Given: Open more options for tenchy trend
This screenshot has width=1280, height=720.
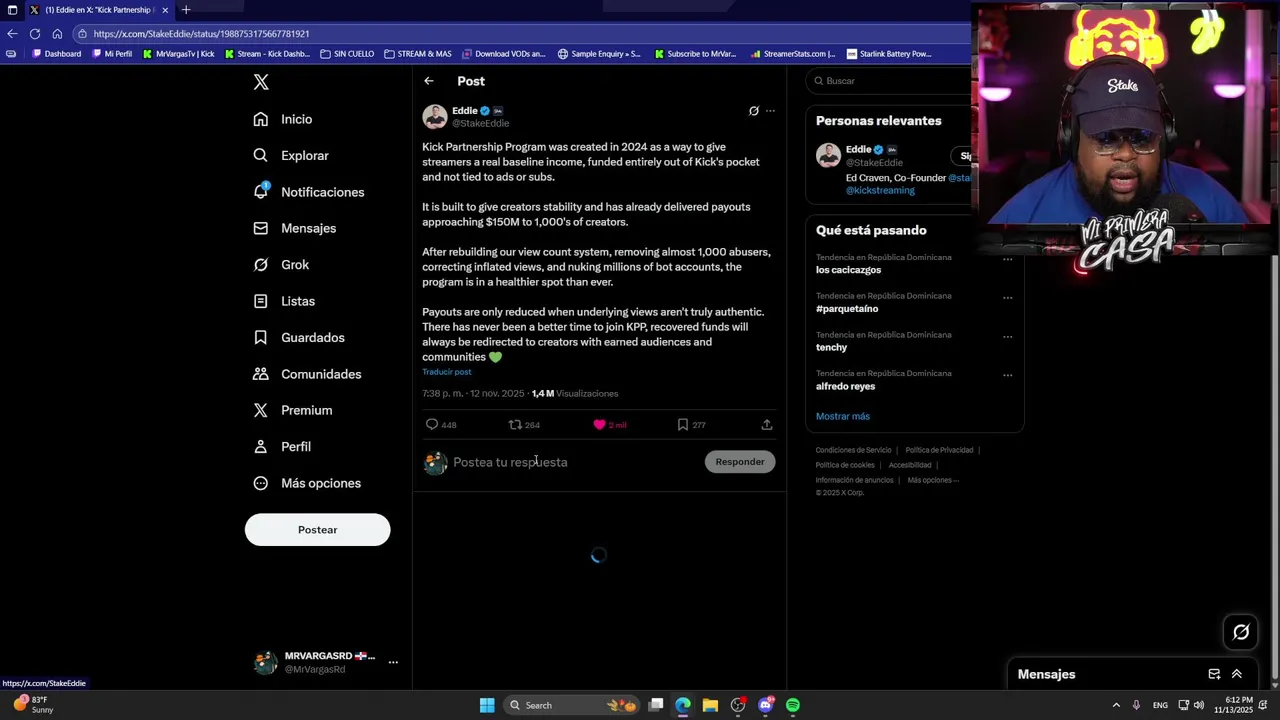Looking at the screenshot, I should coord(1007,336).
